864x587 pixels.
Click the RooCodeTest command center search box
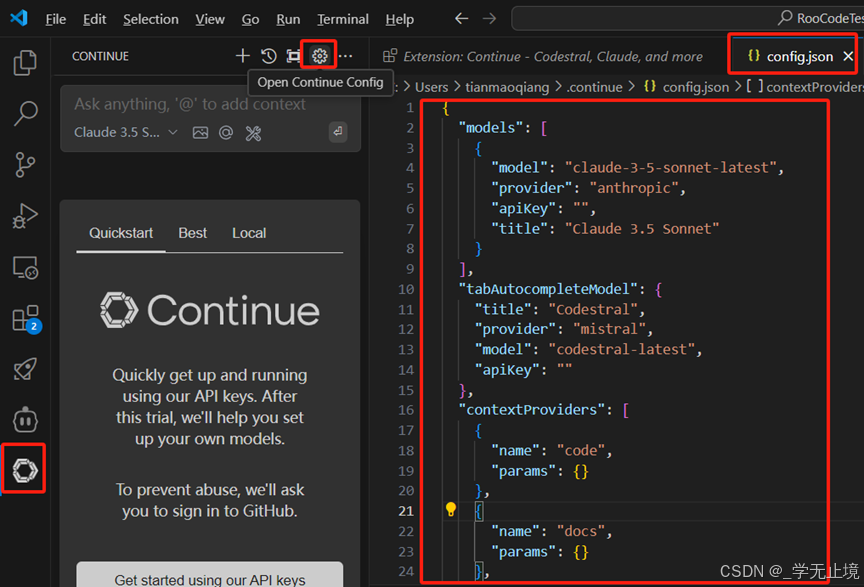(689, 19)
